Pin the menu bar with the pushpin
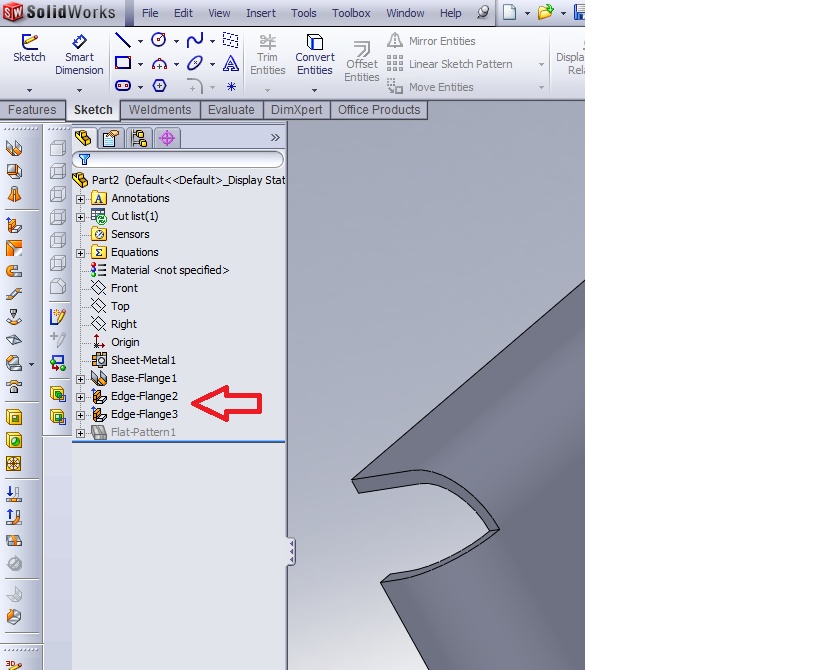 click(x=483, y=13)
